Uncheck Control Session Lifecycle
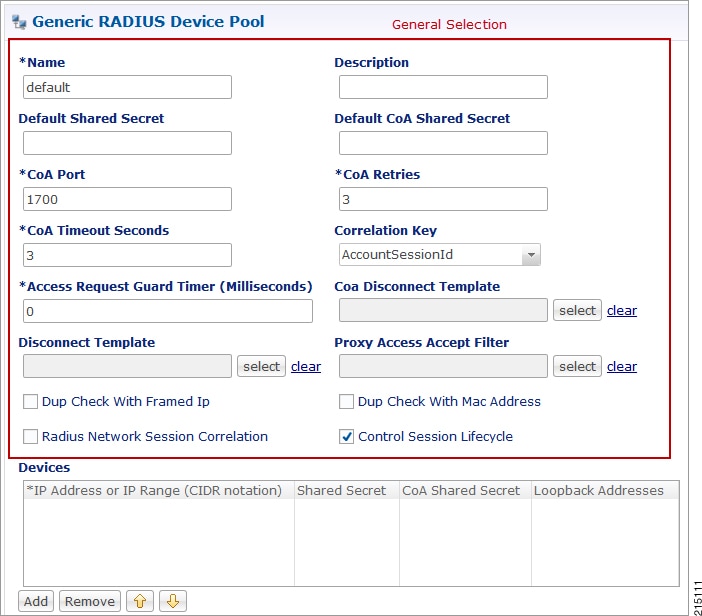Image resolution: width=702 pixels, height=616 pixels. (346, 436)
